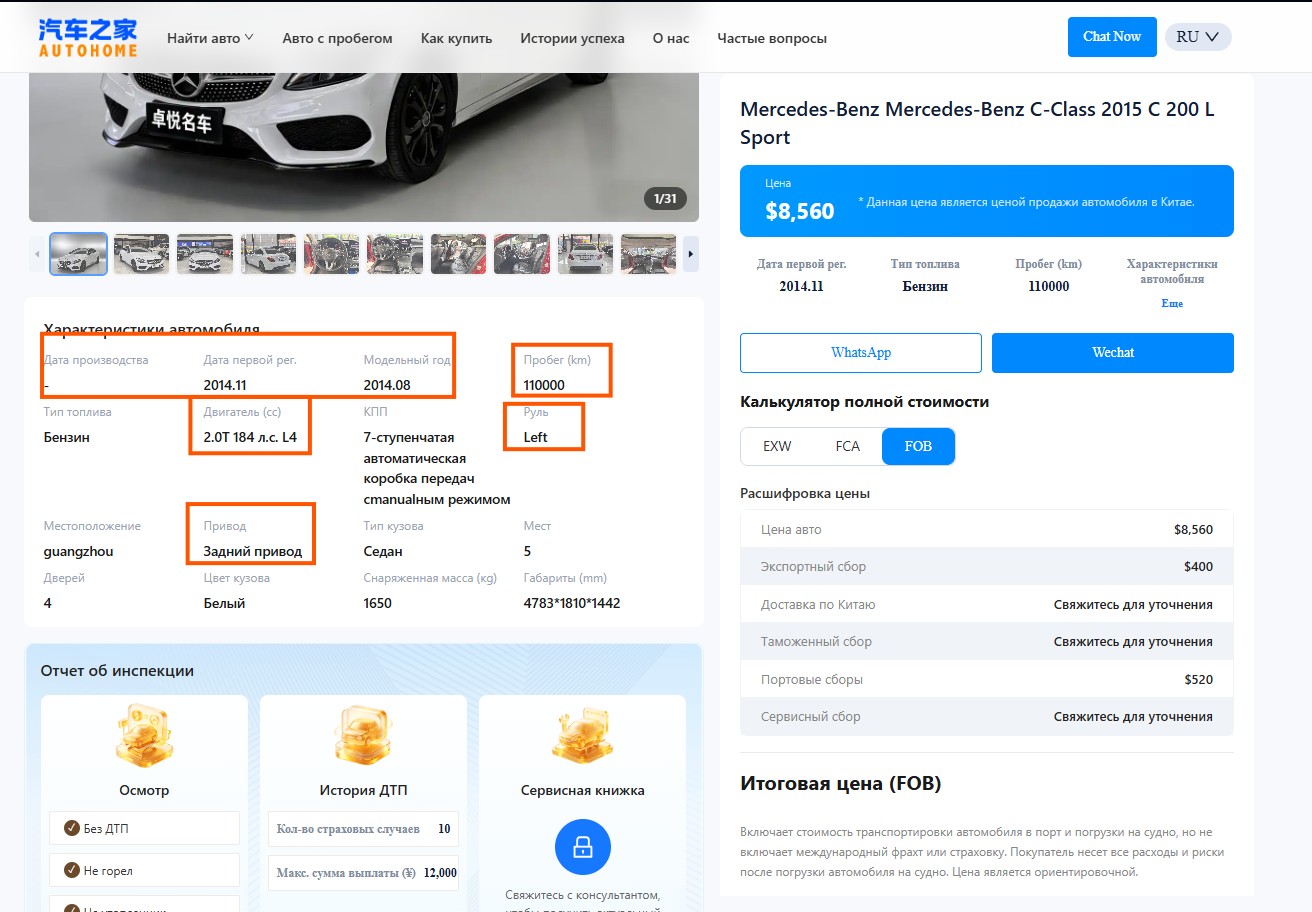Open the RU language dropdown
This screenshot has height=912, width=1312.
tap(1198, 37)
